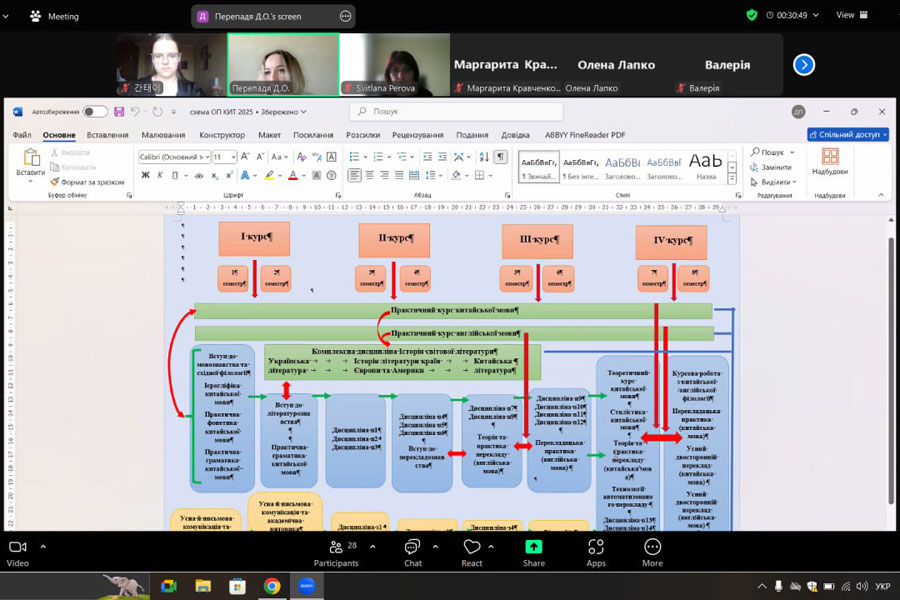Open the borders dropdown arrow
This screenshot has width=900, height=600.
pyautogui.click(x=491, y=175)
